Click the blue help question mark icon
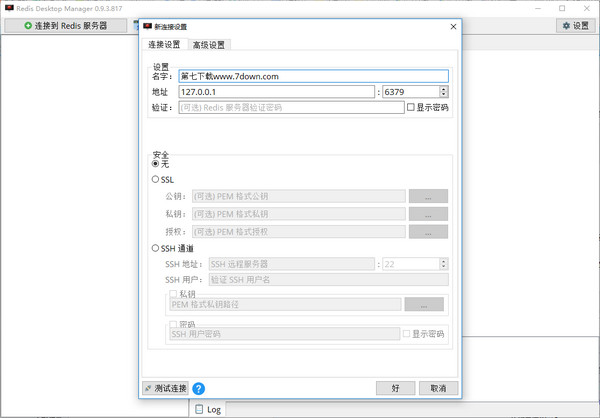 point(198,389)
